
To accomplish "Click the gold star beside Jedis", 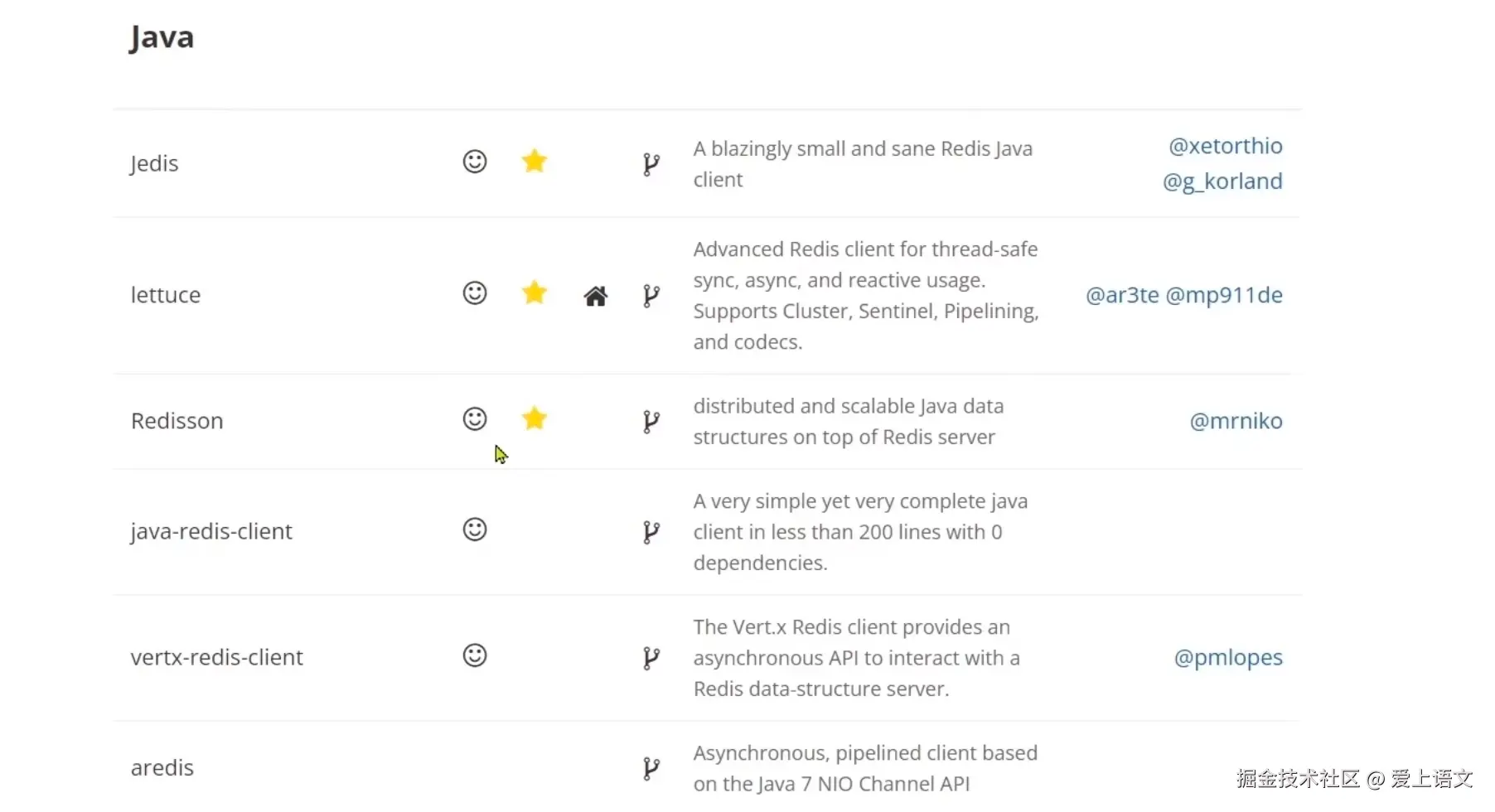I will click(535, 161).
